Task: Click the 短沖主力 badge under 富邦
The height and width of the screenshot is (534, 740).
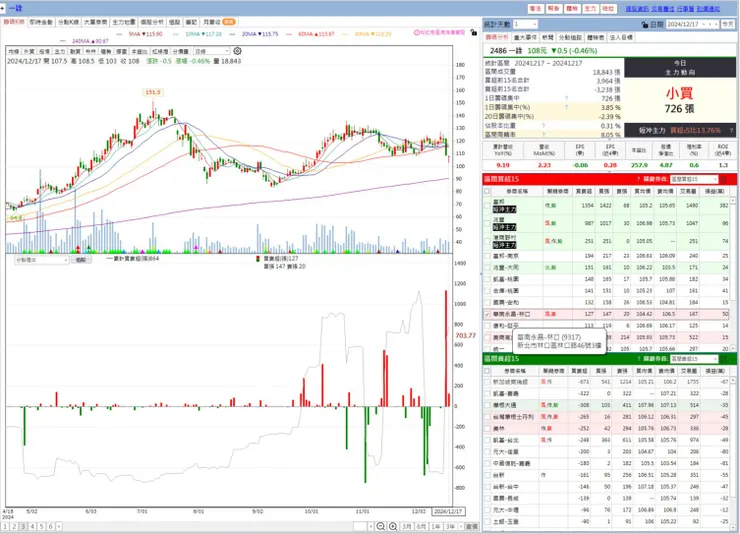Action: click(x=505, y=209)
